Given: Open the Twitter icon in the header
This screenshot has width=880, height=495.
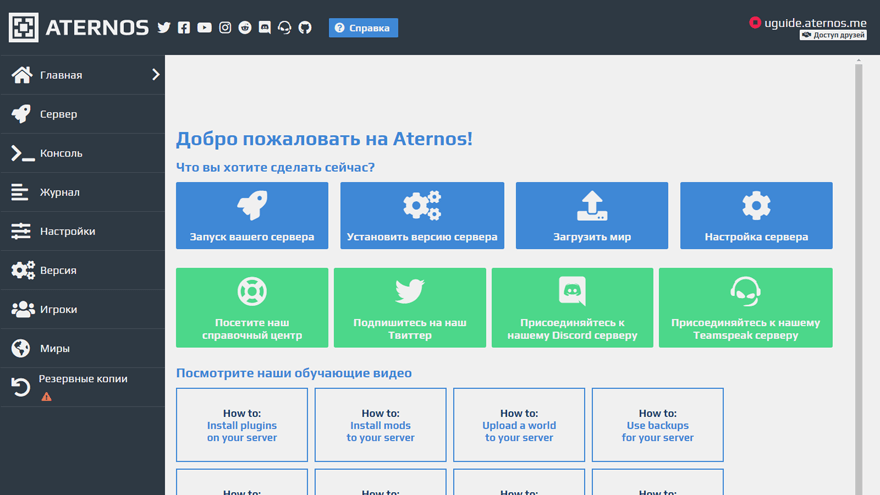Looking at the screenshot, I should (164, 28).
